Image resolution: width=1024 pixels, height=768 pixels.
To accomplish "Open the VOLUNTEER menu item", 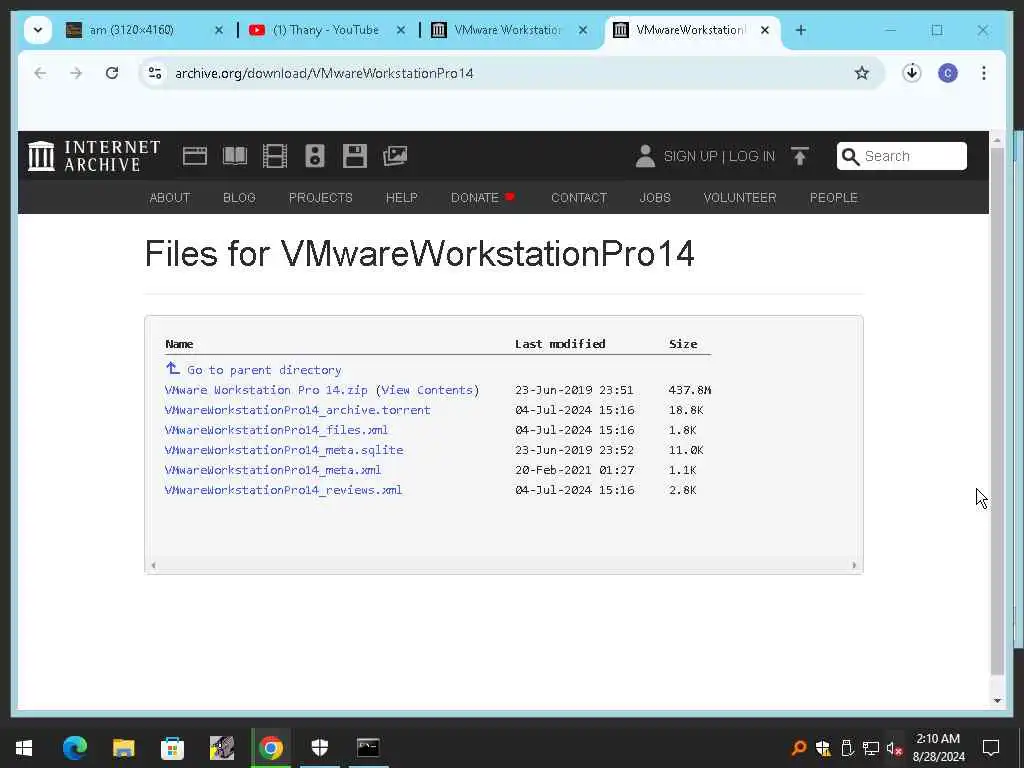I will 740,197.
